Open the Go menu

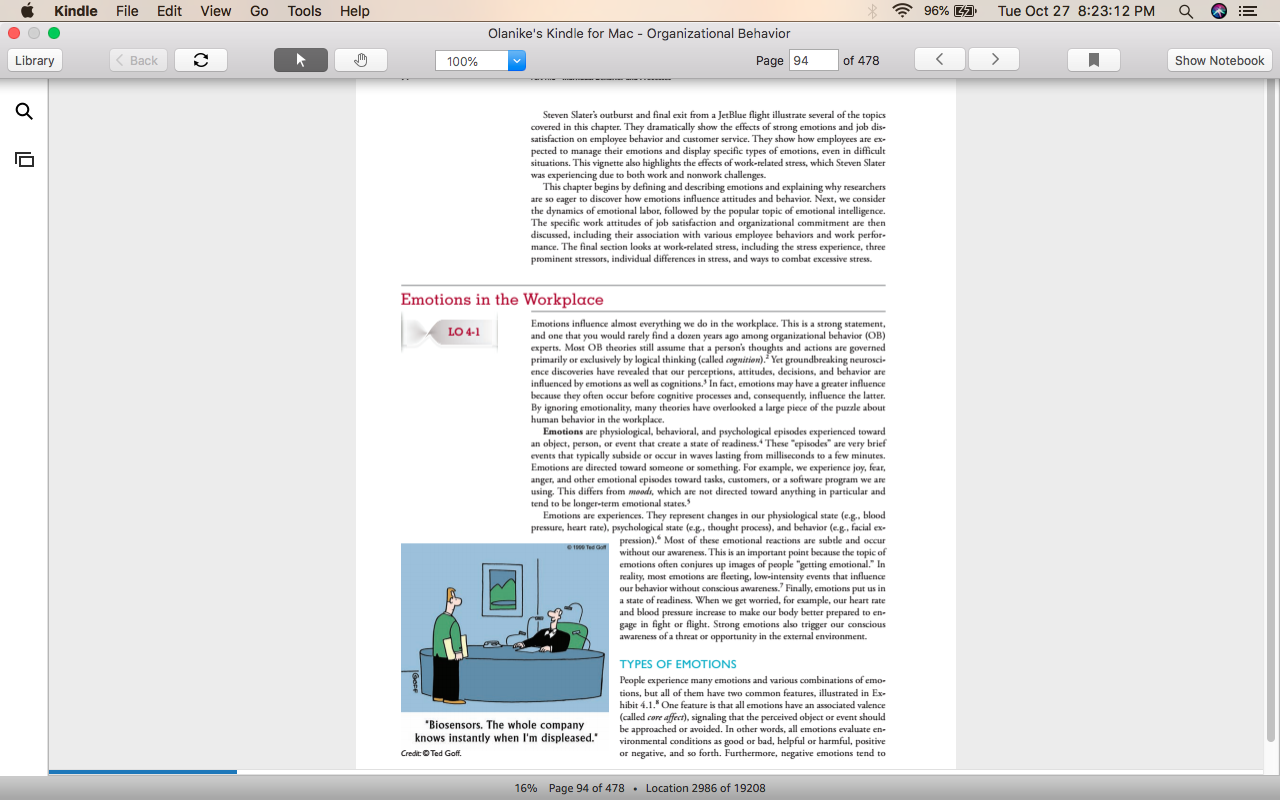pyautogui.click(x=259, y=11)
